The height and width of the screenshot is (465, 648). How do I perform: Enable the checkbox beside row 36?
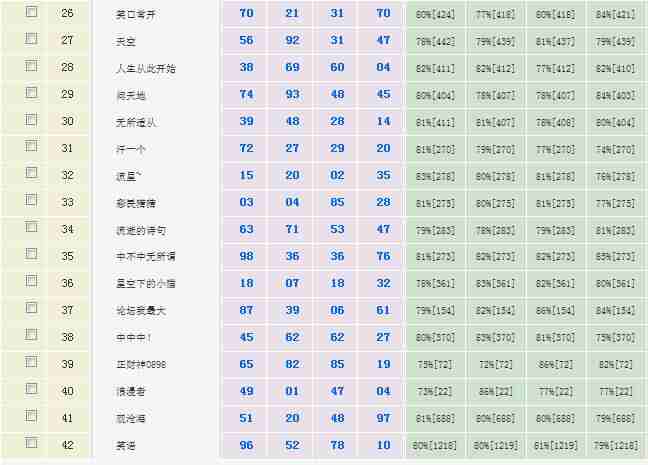tap(31, 283)
